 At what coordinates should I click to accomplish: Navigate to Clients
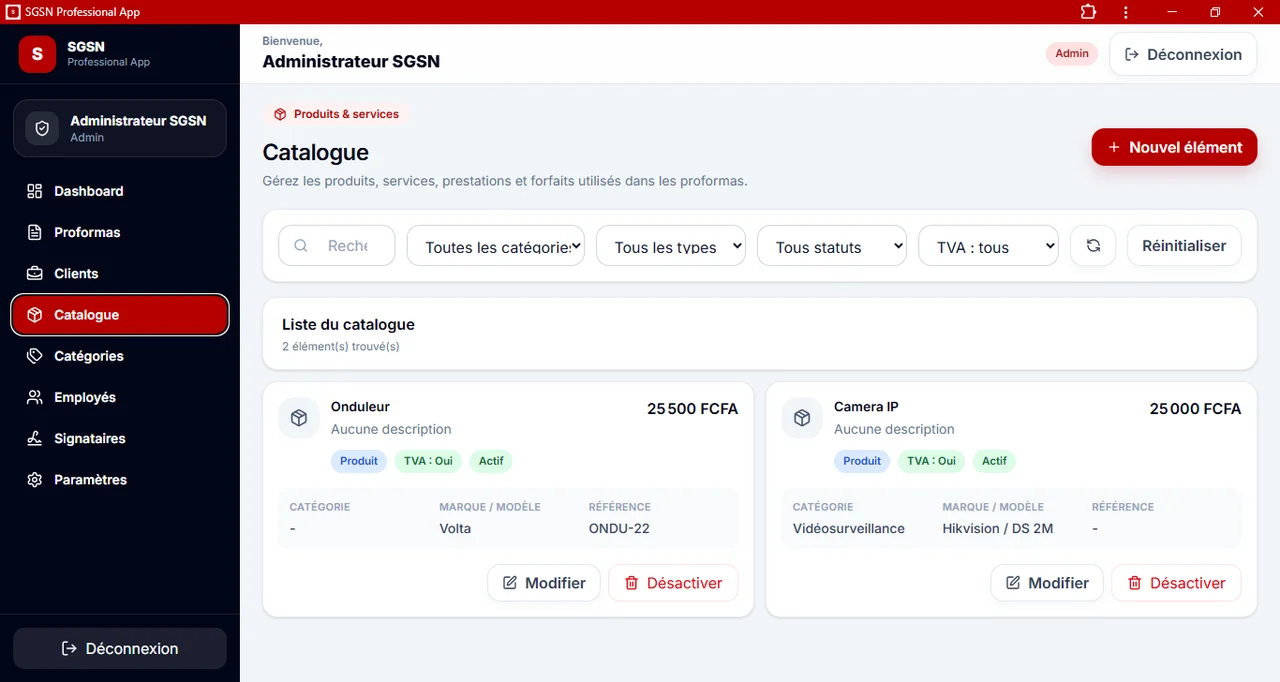coord(120,273)
